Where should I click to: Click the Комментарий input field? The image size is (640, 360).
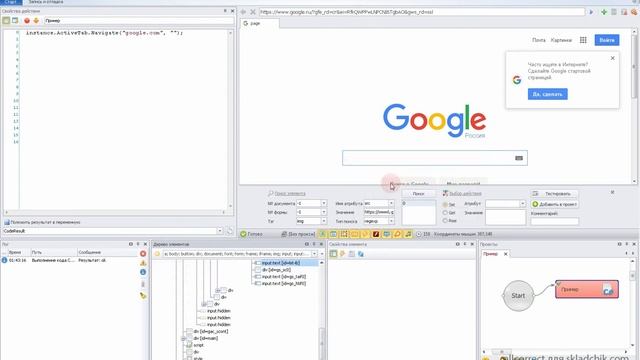(x=554, y=222)
